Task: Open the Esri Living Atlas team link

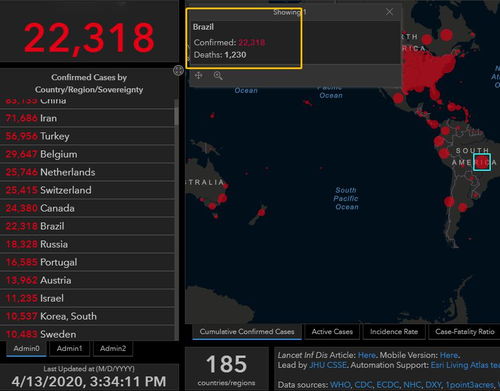Action: [465, 365]
